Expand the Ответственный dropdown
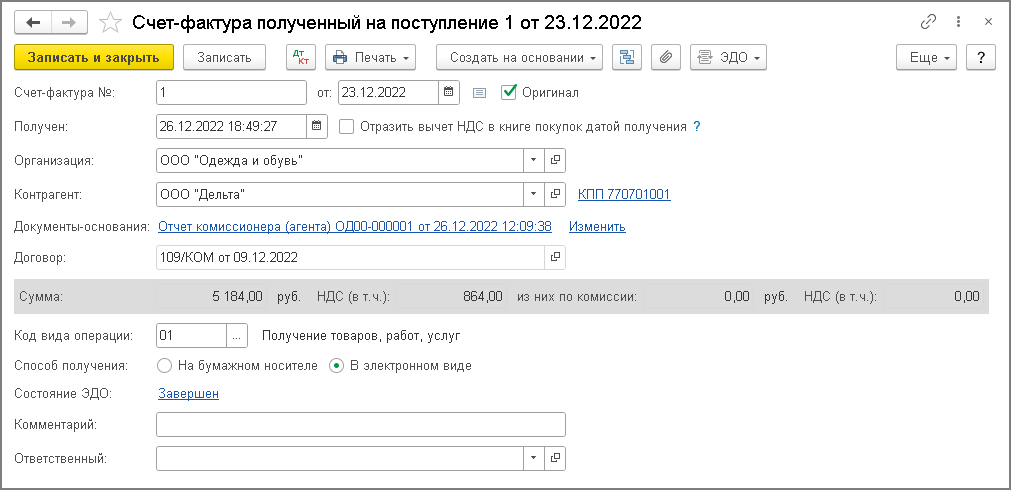 [x=534, y=458]
